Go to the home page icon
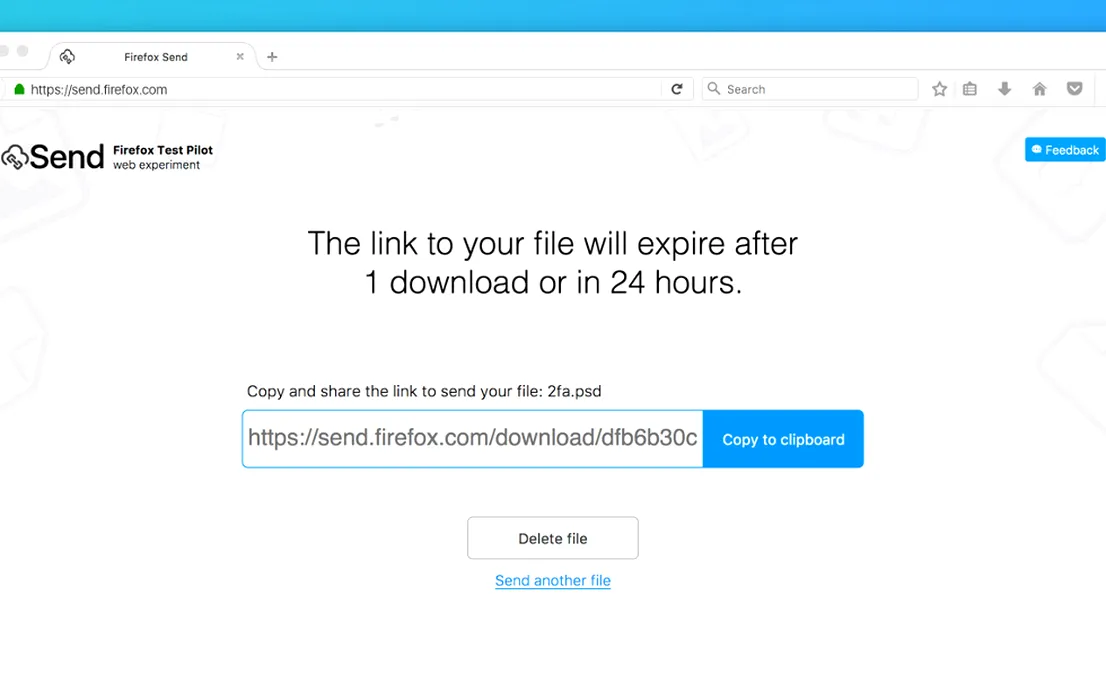 point(1039,89)
